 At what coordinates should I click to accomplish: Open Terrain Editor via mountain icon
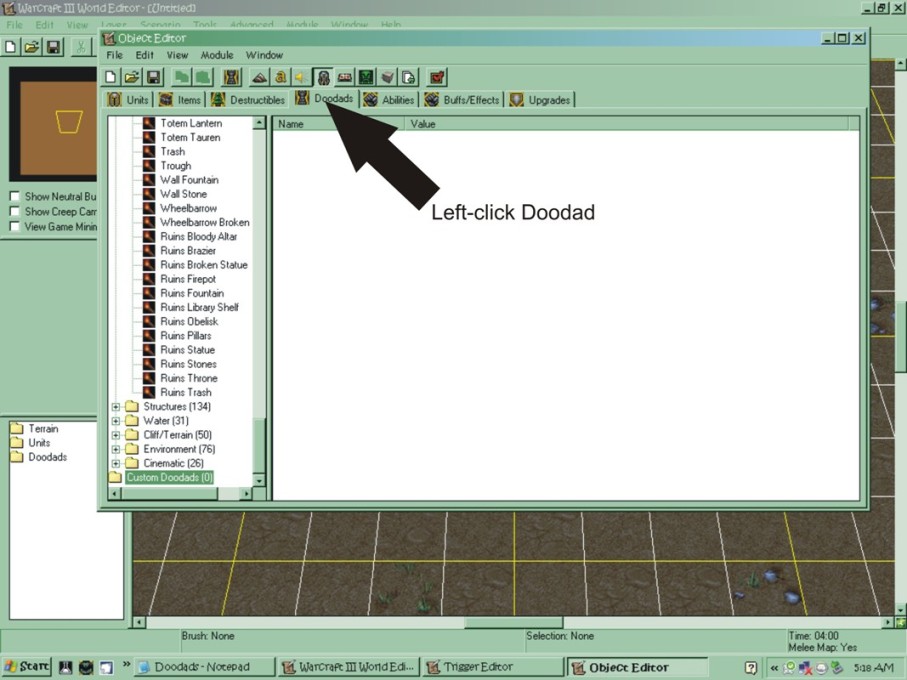point(259,77)
